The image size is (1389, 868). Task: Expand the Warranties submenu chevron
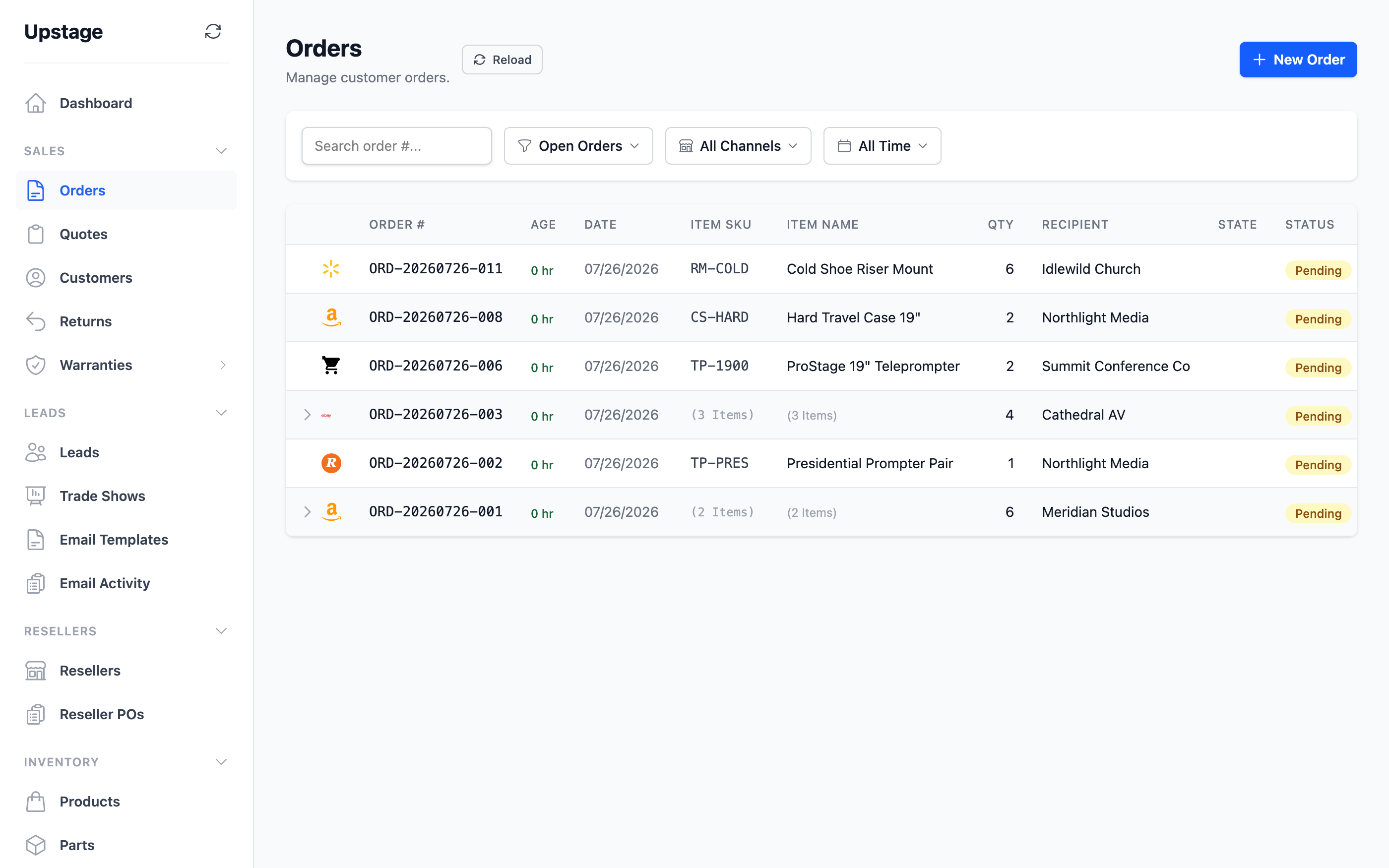(x=223, y=365)
